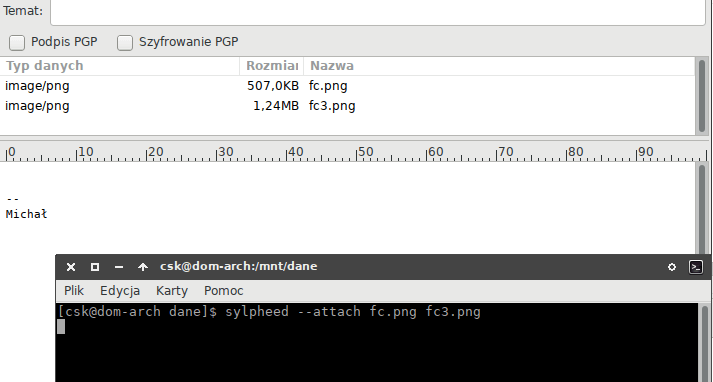
Task: Enable the Podpis PGP checkbox
Action: point(17,43)
